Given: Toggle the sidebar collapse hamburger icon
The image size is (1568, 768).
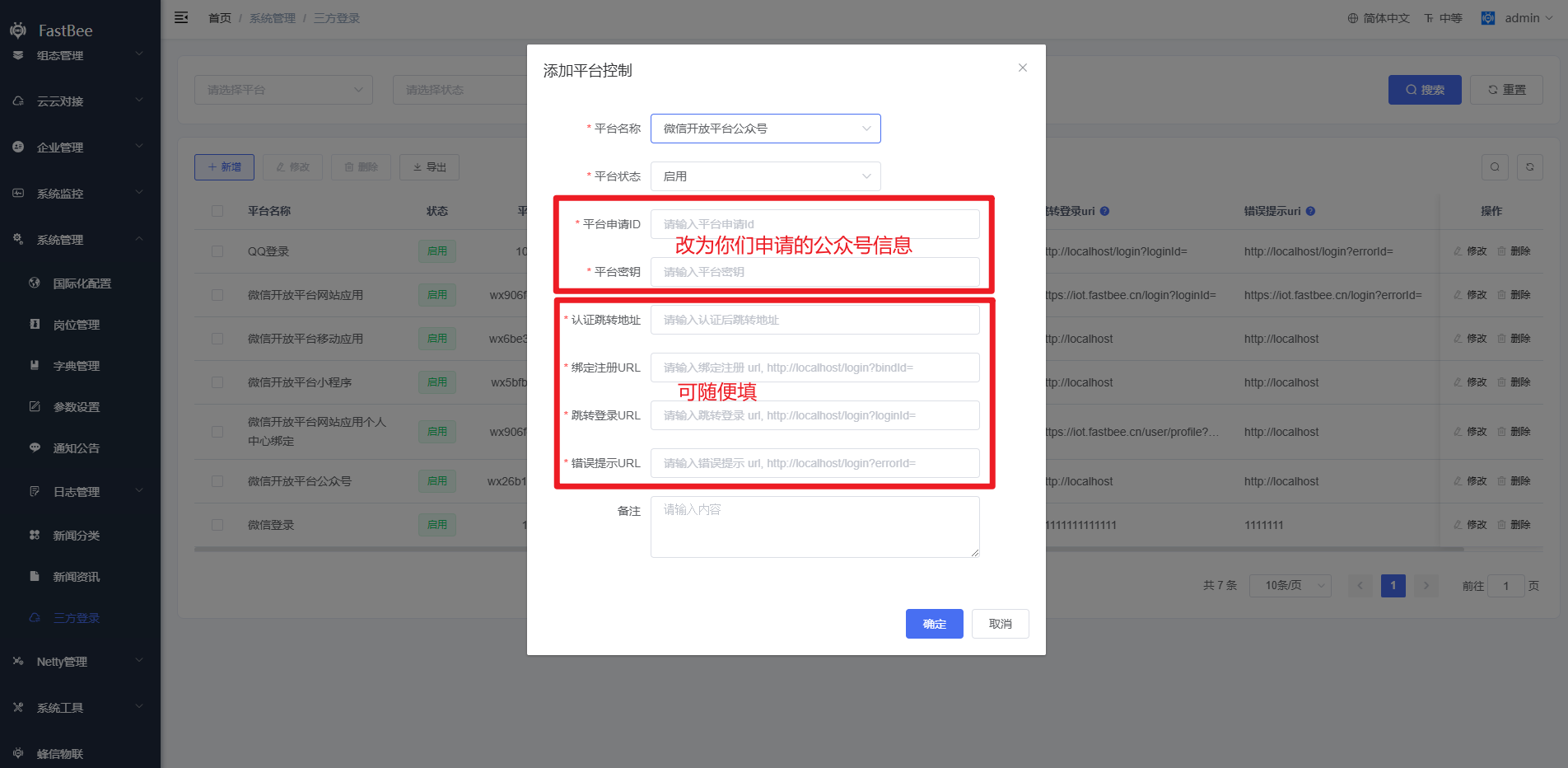Looking at the screenshot, I should (181, 17).
